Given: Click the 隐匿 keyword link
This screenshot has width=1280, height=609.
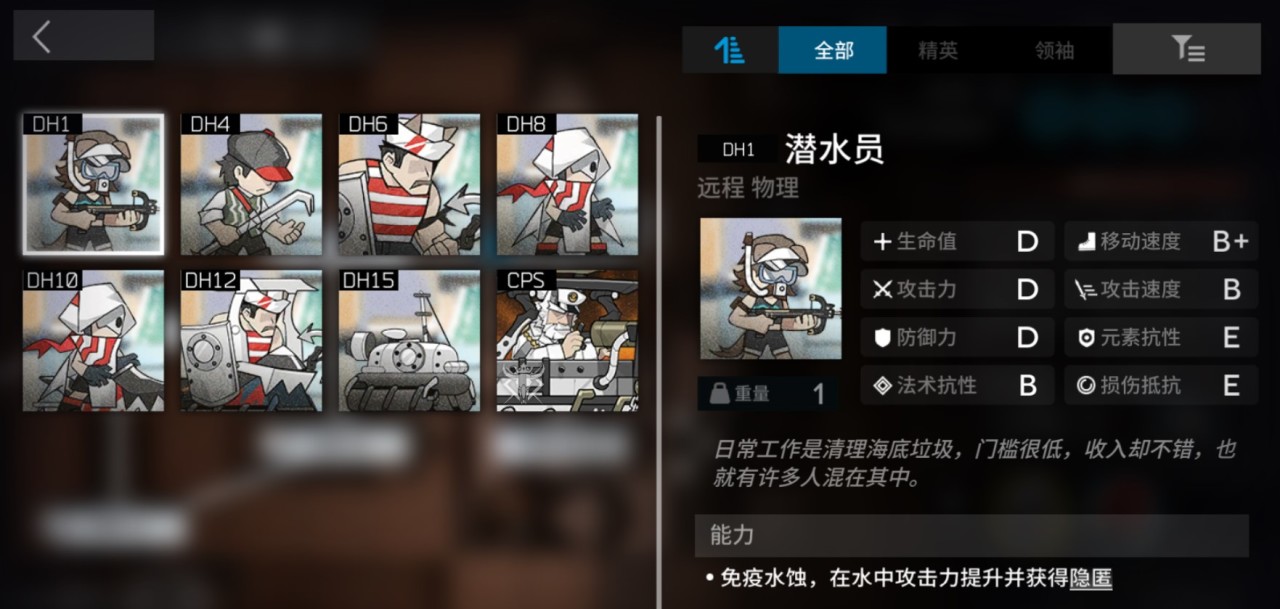Looking at the screenshot, I should pos(1091,578).
